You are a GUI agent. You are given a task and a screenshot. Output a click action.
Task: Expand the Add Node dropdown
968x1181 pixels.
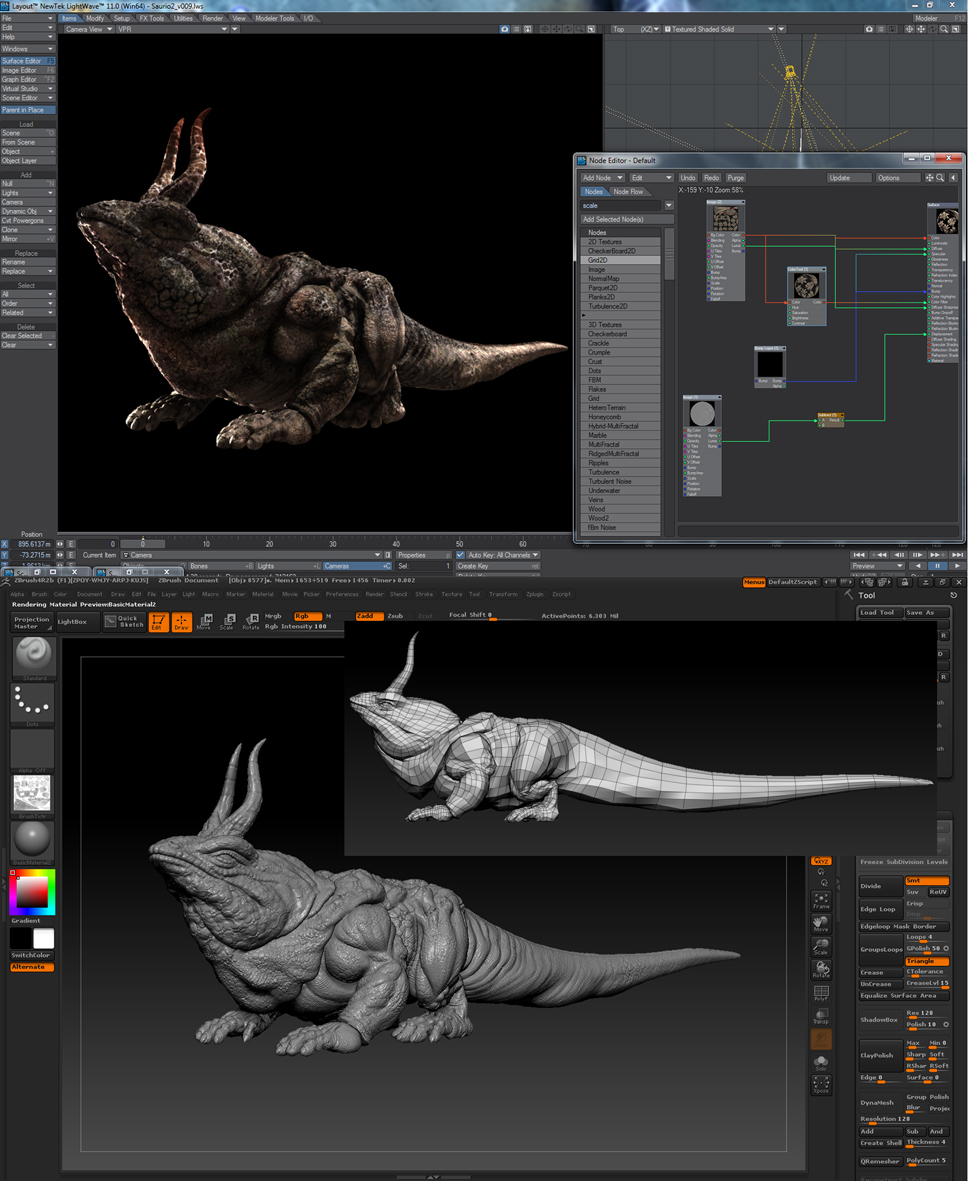(x=601, y=178)
